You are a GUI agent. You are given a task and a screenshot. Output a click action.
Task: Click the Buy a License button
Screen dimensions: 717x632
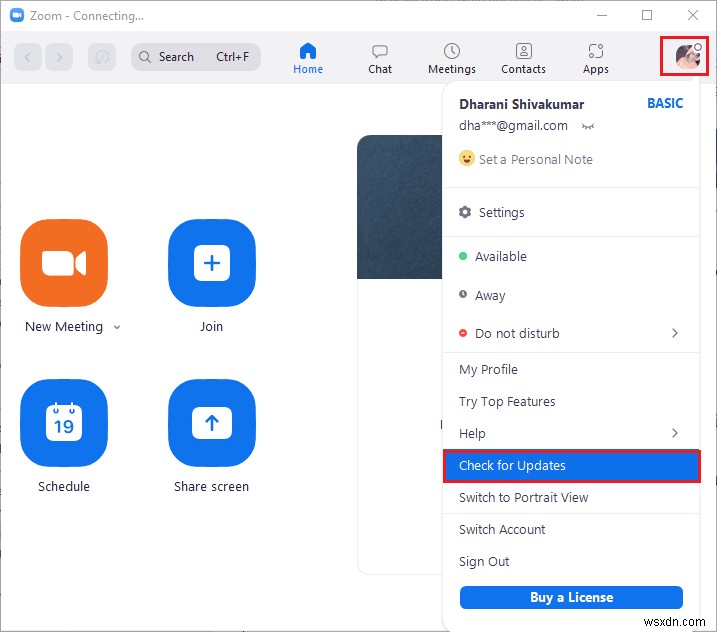571,597
